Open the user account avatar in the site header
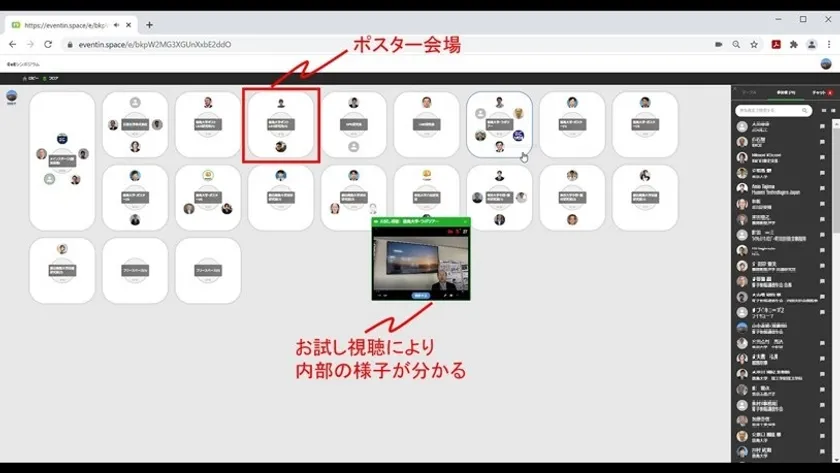840x473 pixels. [x=826, y=64]
